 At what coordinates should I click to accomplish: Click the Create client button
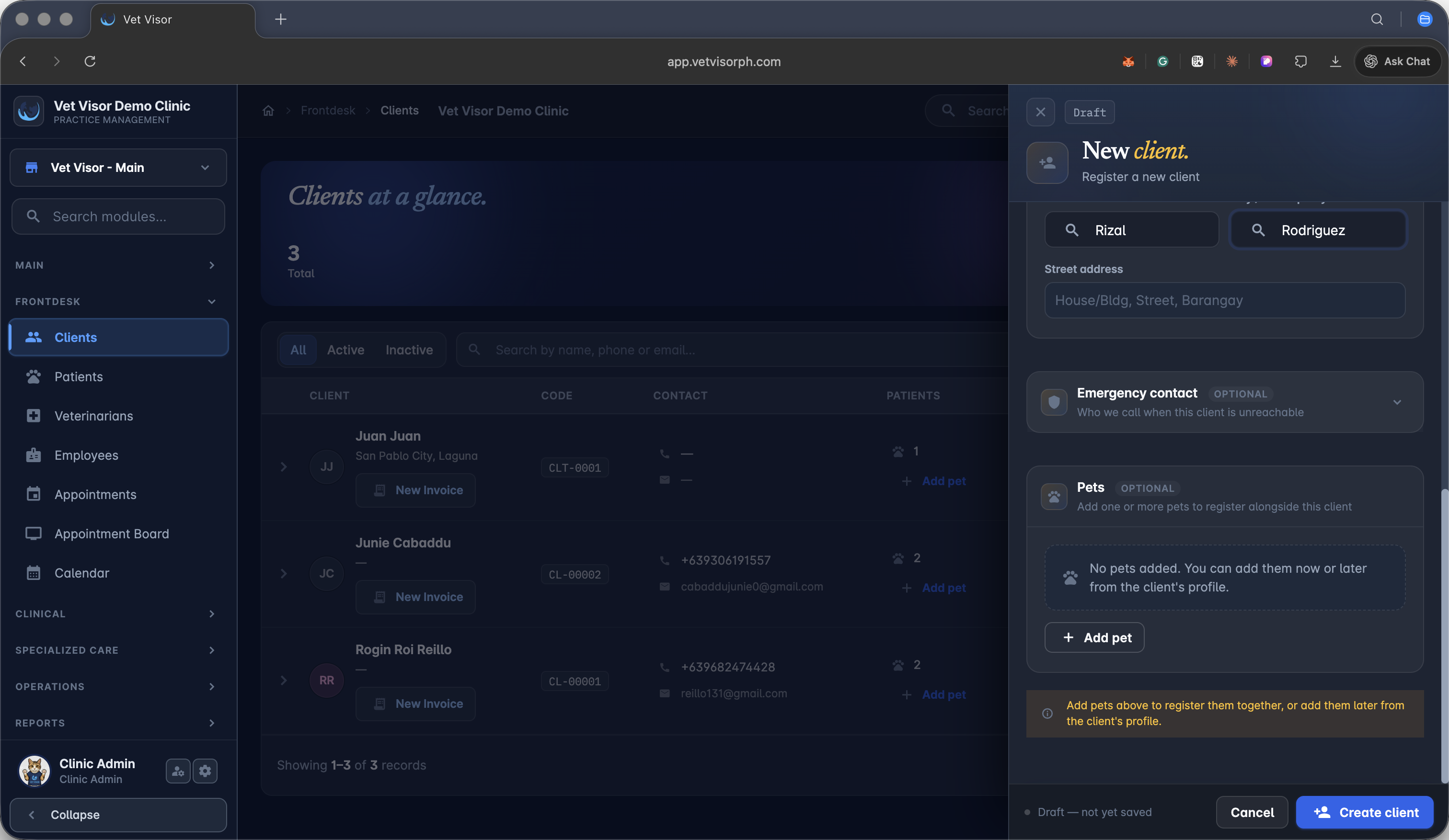pos(1365,812)
